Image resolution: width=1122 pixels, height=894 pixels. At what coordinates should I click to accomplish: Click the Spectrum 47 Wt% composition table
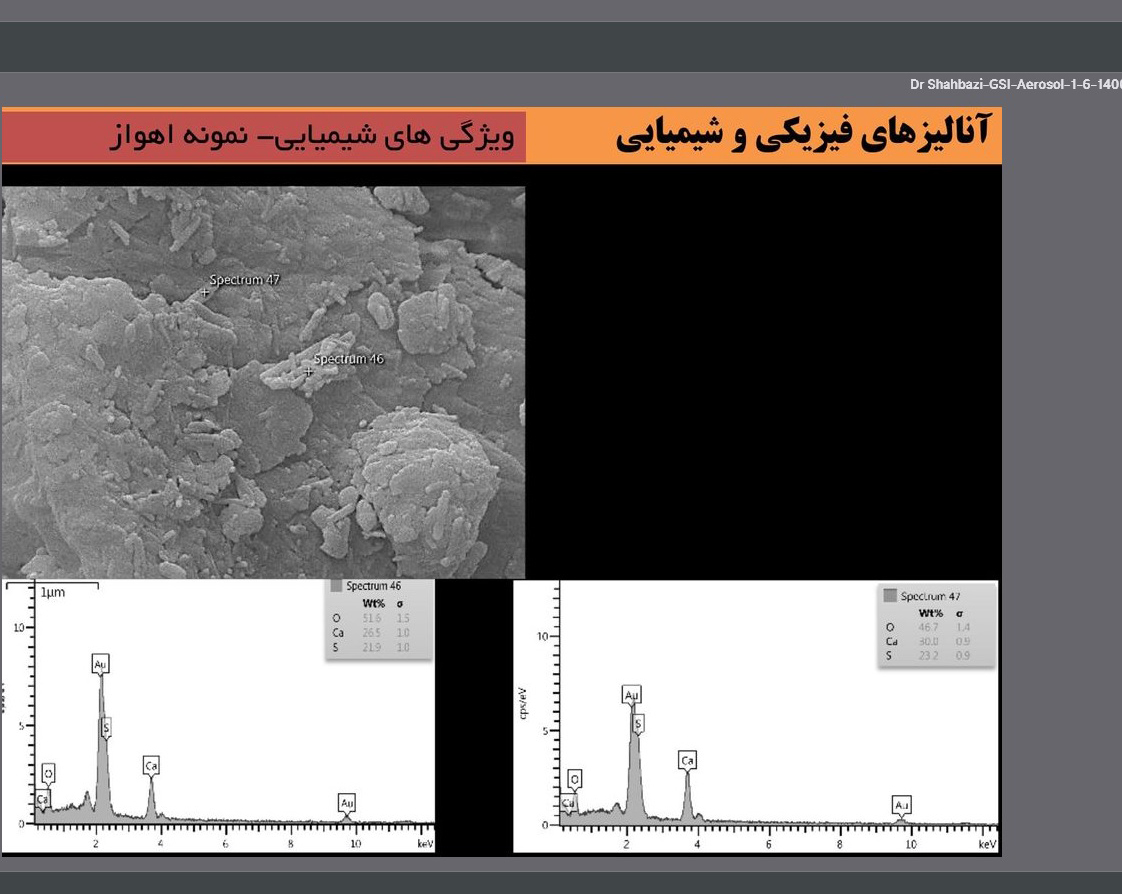(937, 626)
